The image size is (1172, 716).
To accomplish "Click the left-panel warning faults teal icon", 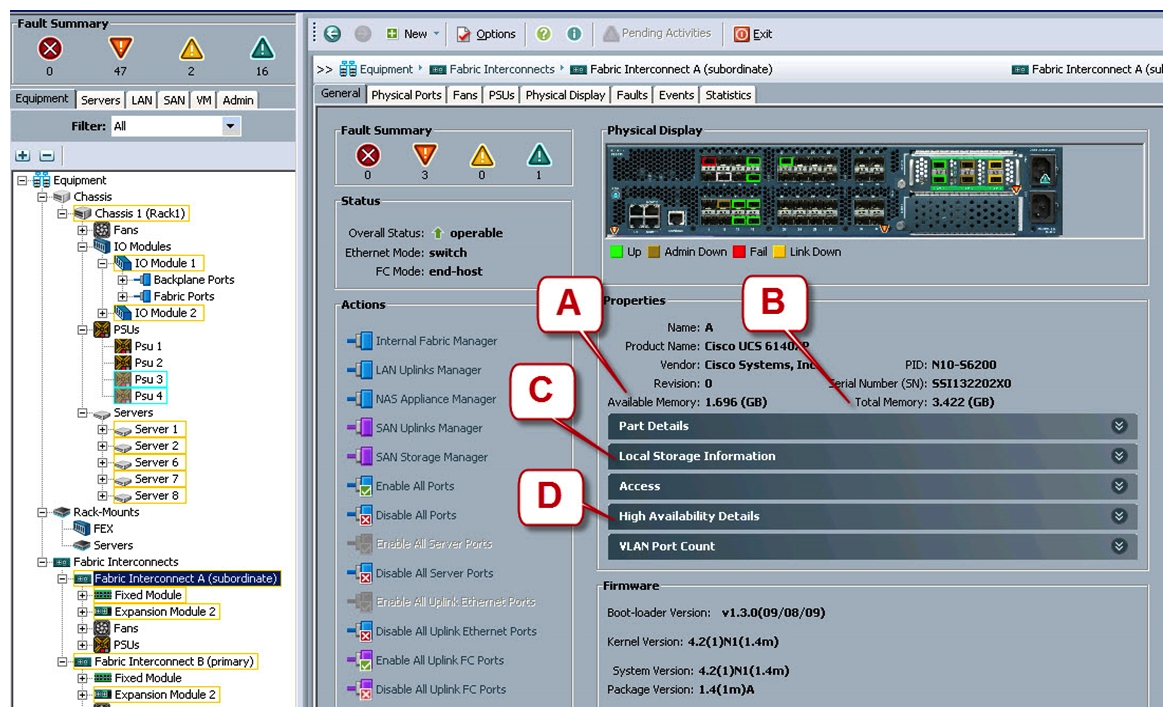I will [262, 49].
